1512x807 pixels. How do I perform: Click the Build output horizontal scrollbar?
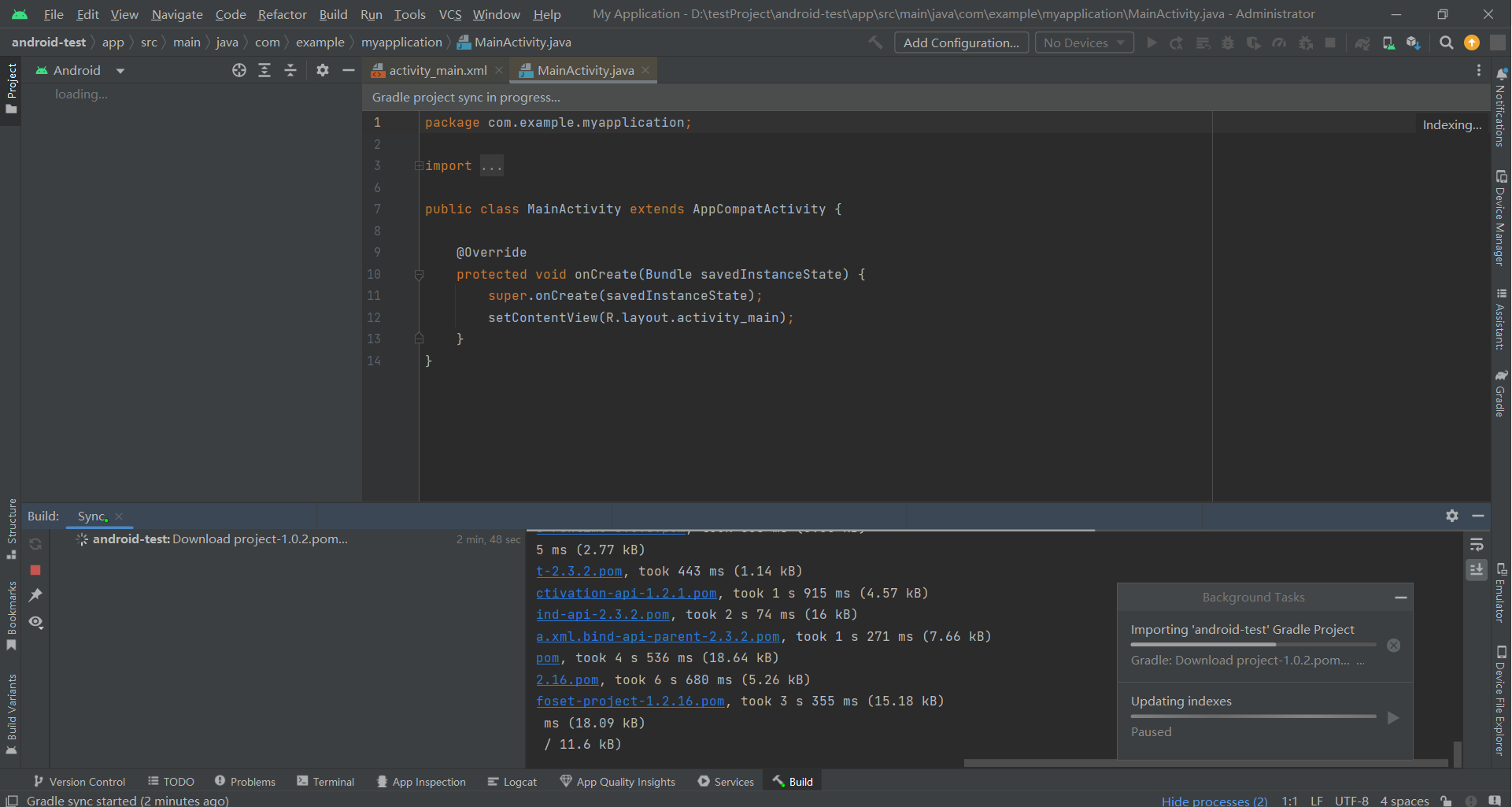[x=1206, y=763]
